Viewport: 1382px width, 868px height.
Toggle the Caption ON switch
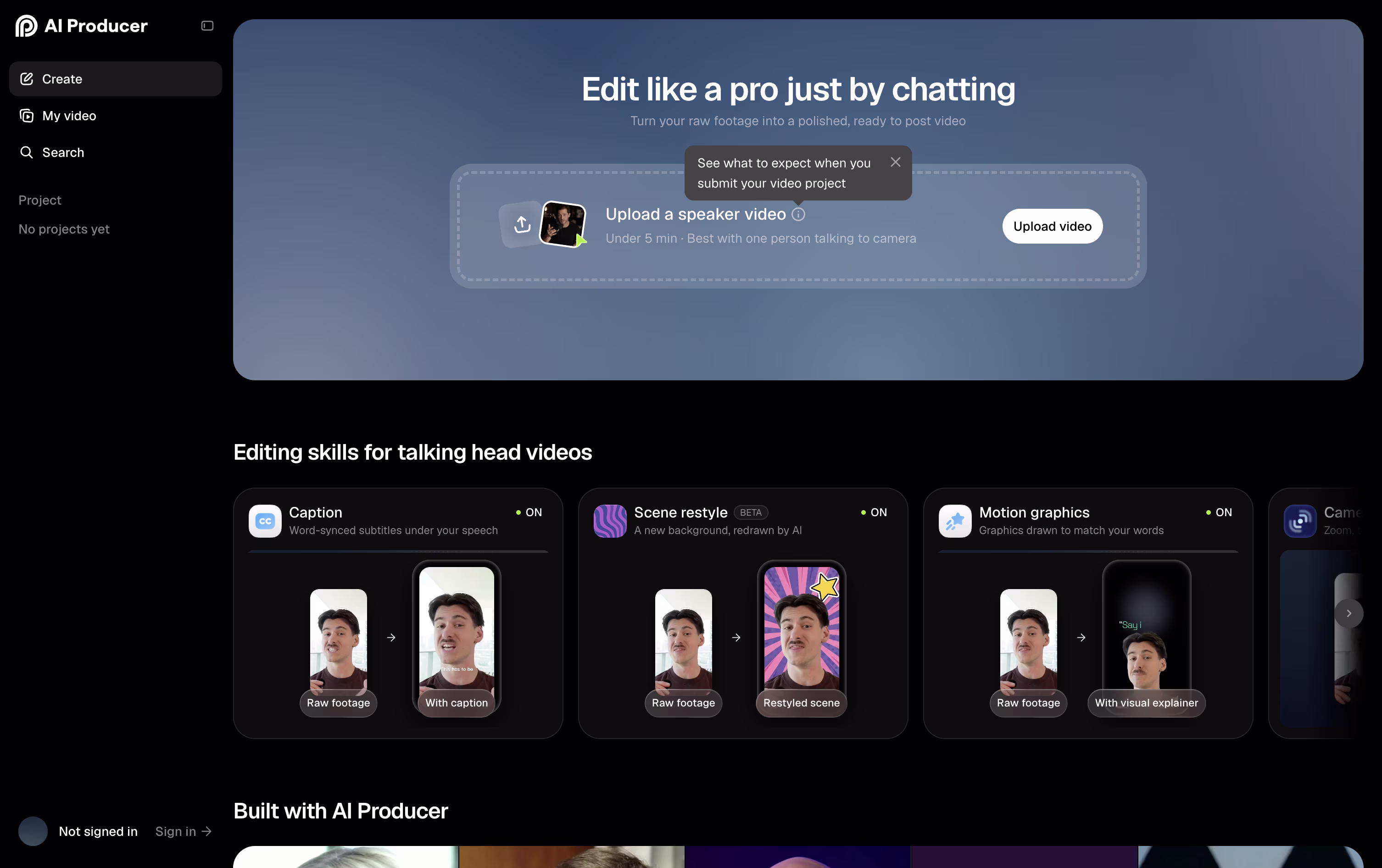(529, 512)
